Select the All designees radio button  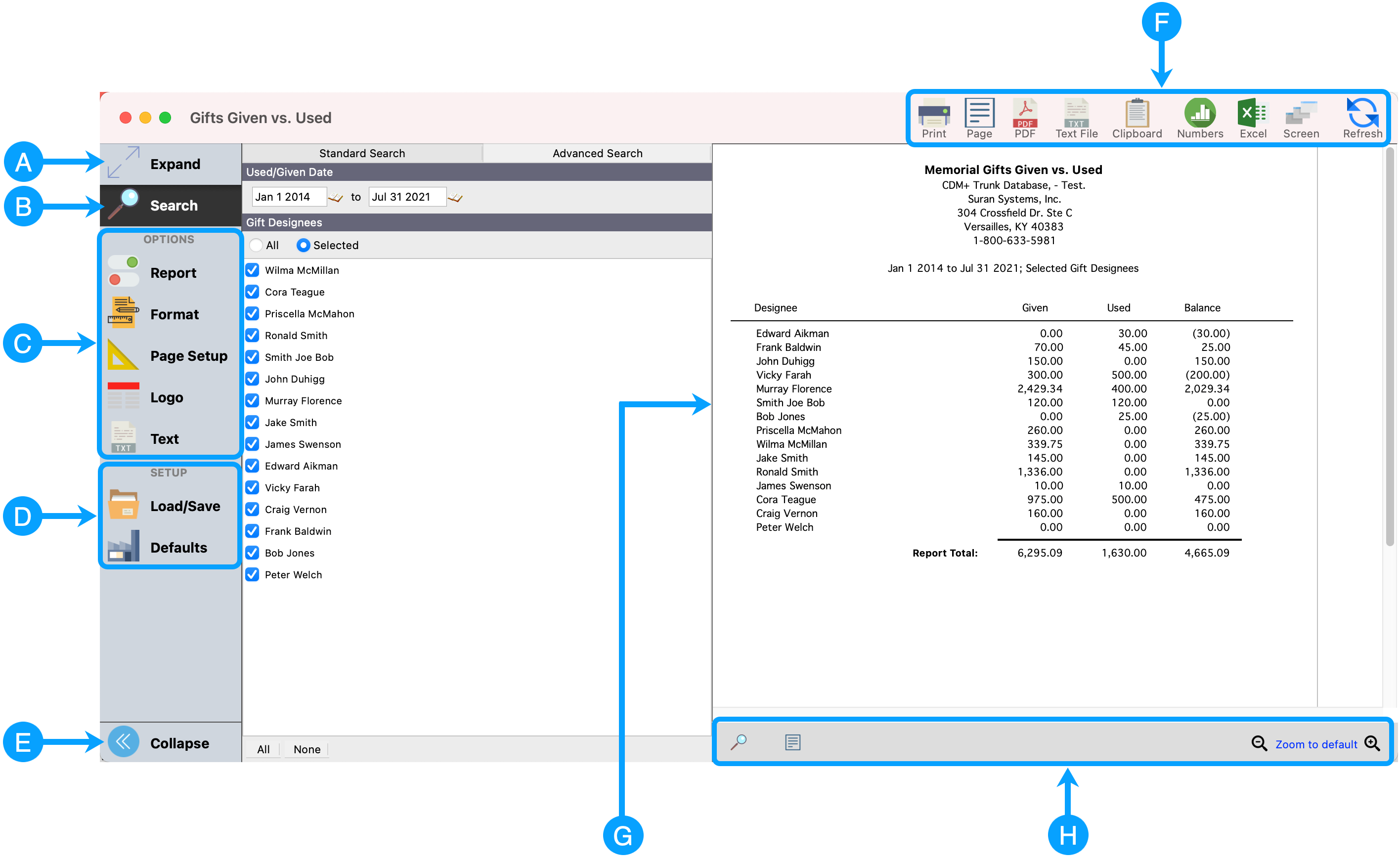256,246
